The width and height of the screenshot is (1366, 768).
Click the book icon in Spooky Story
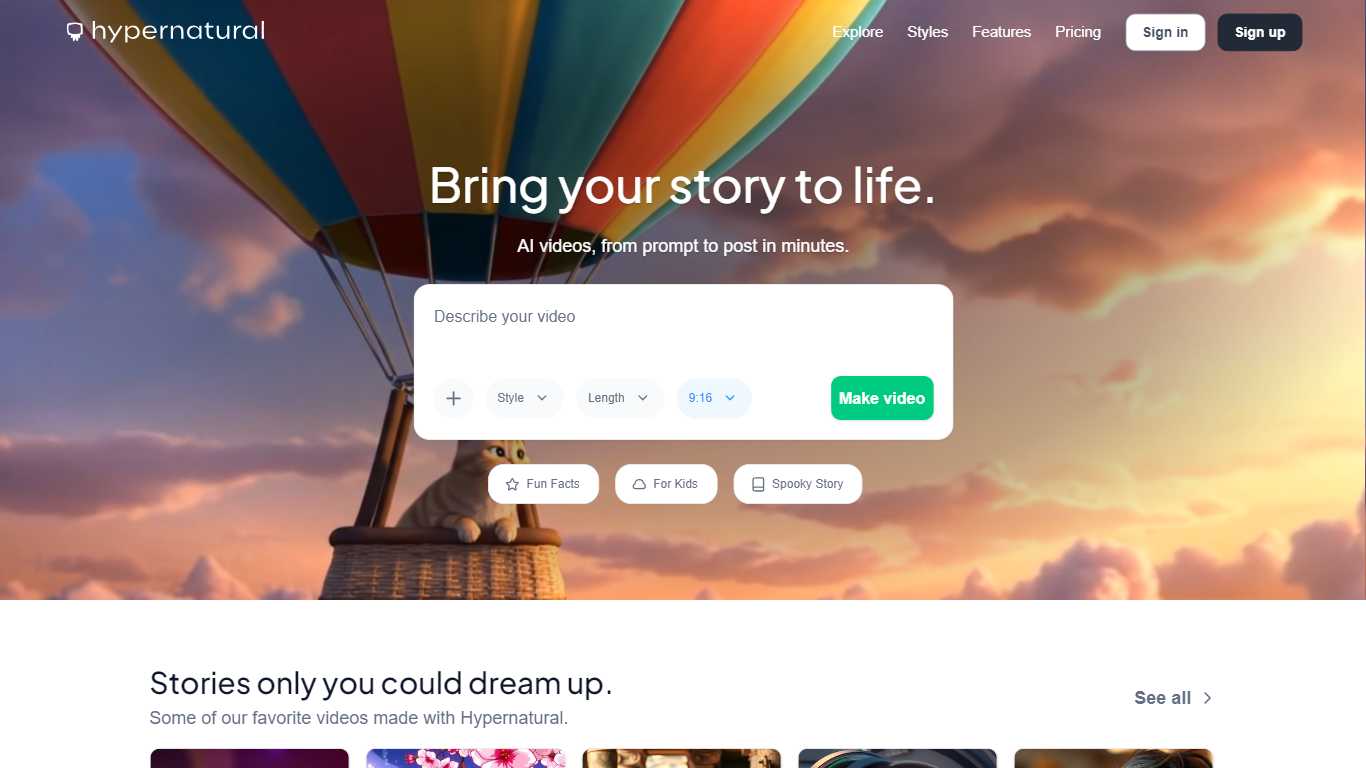[x=758, y=484]
